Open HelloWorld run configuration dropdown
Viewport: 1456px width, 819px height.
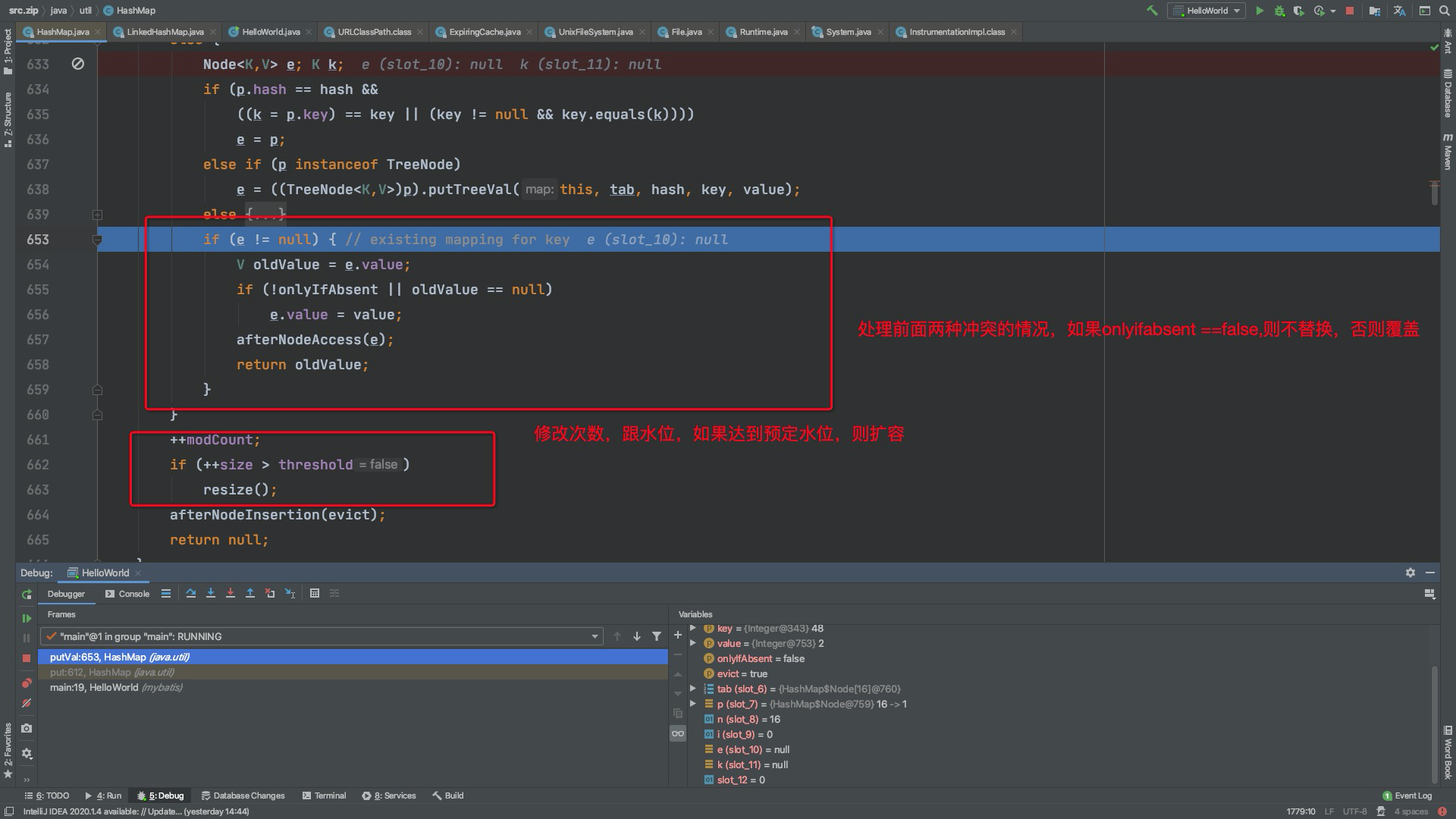tap(1208, 11)
